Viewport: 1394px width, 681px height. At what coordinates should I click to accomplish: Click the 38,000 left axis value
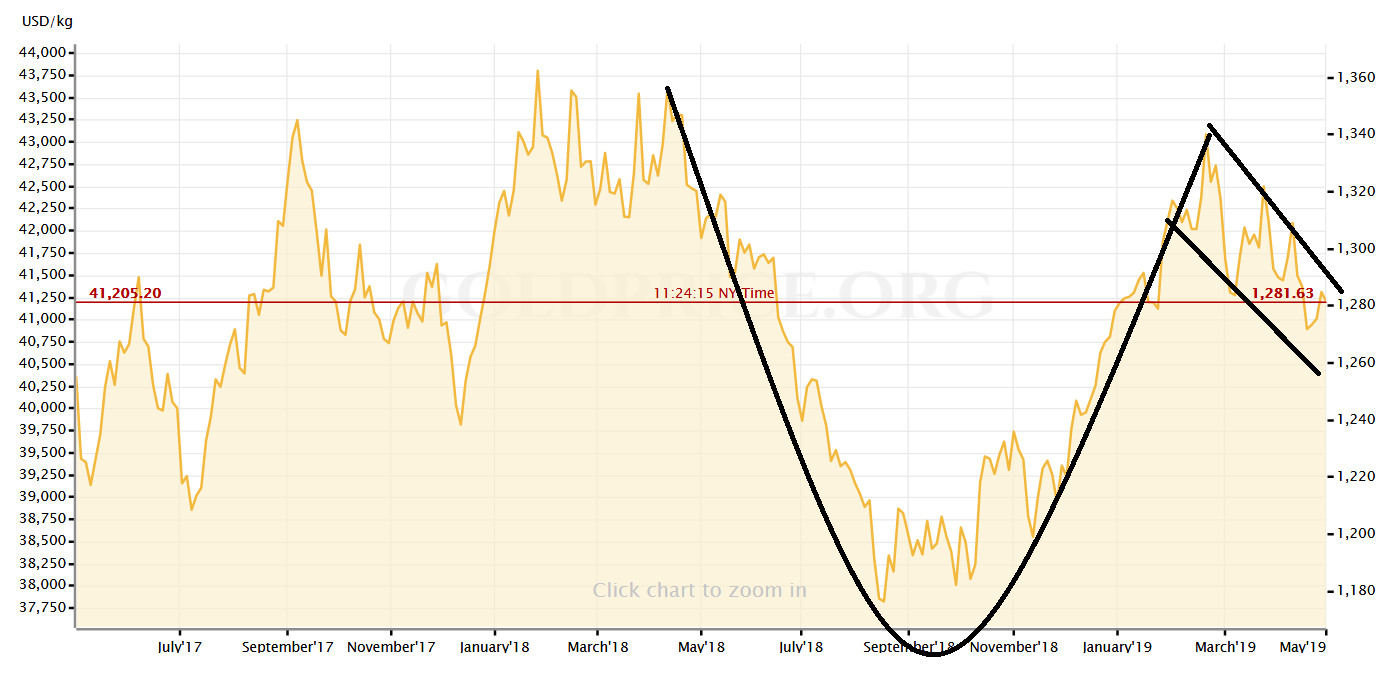point(43,585)
